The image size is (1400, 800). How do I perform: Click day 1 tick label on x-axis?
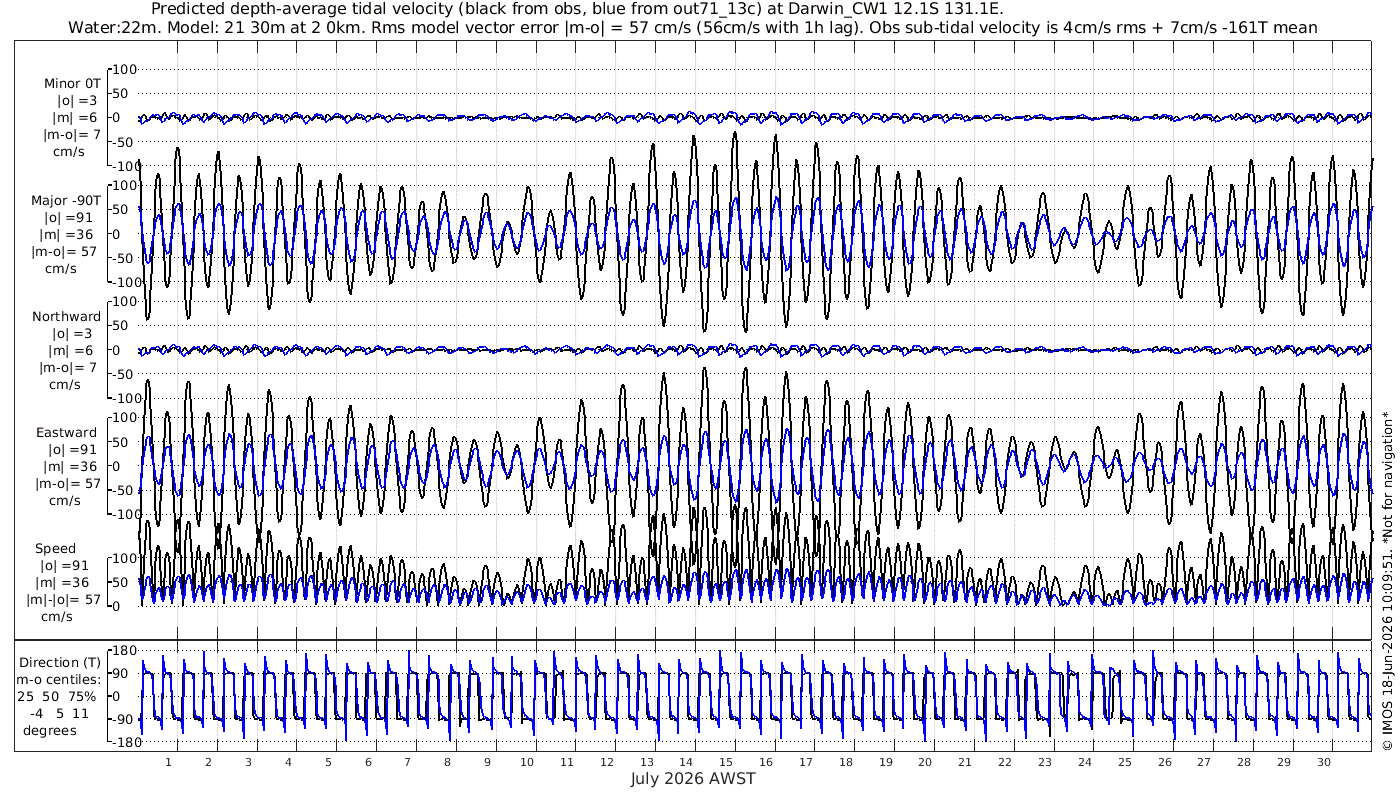(x=168, y=761)
